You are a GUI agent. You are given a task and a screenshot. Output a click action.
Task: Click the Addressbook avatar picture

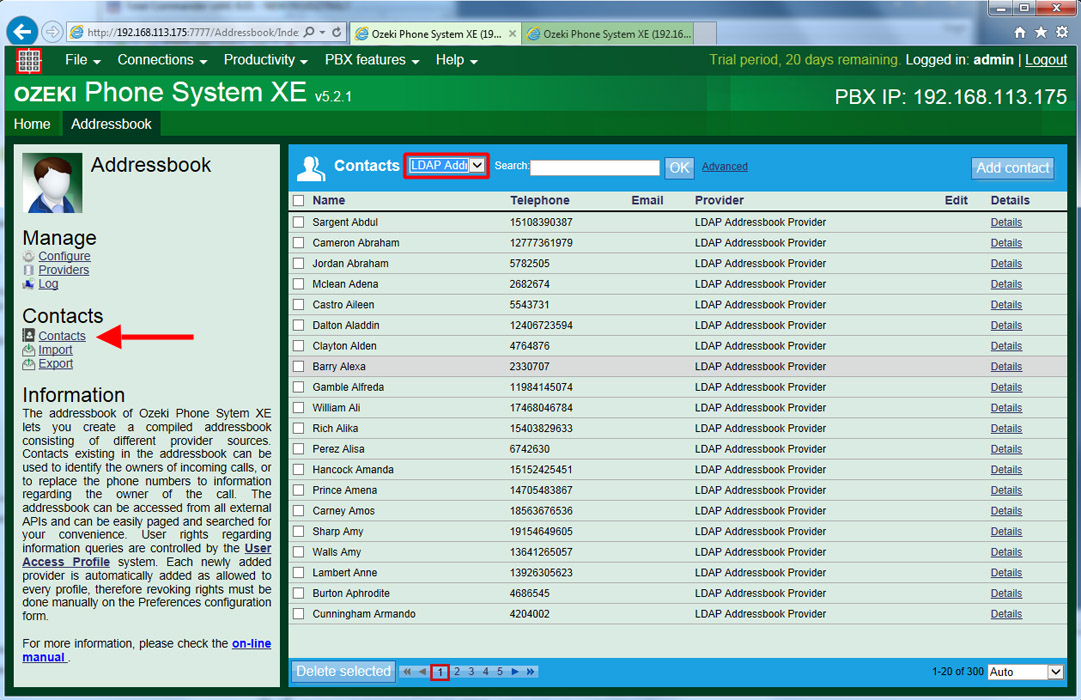(x=52, y=183)
